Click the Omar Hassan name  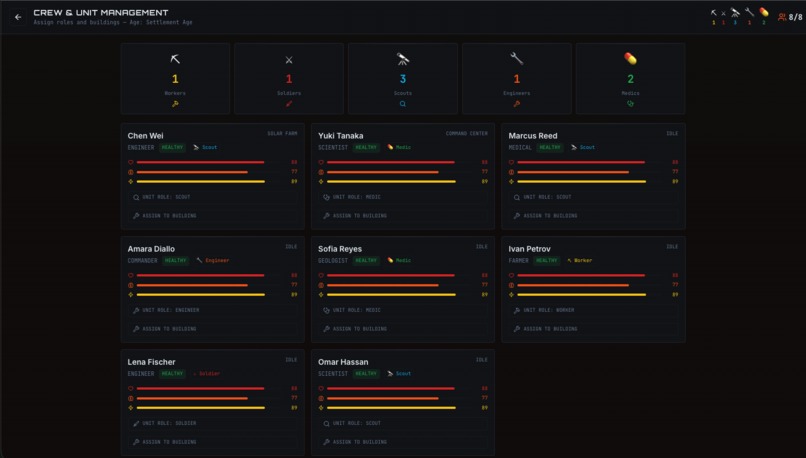343,362
